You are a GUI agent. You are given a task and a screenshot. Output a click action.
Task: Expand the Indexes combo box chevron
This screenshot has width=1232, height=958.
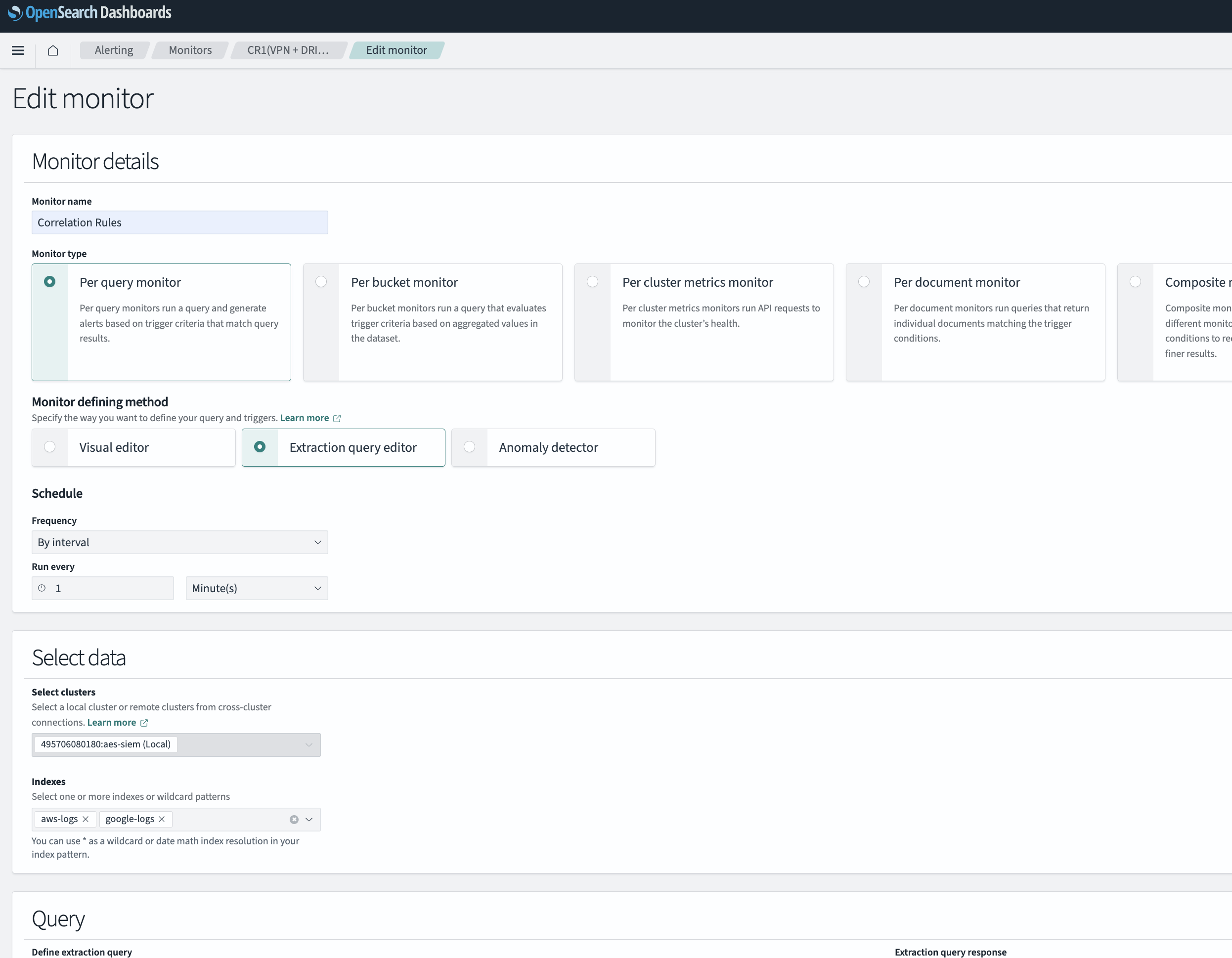(x=309, y=819)
